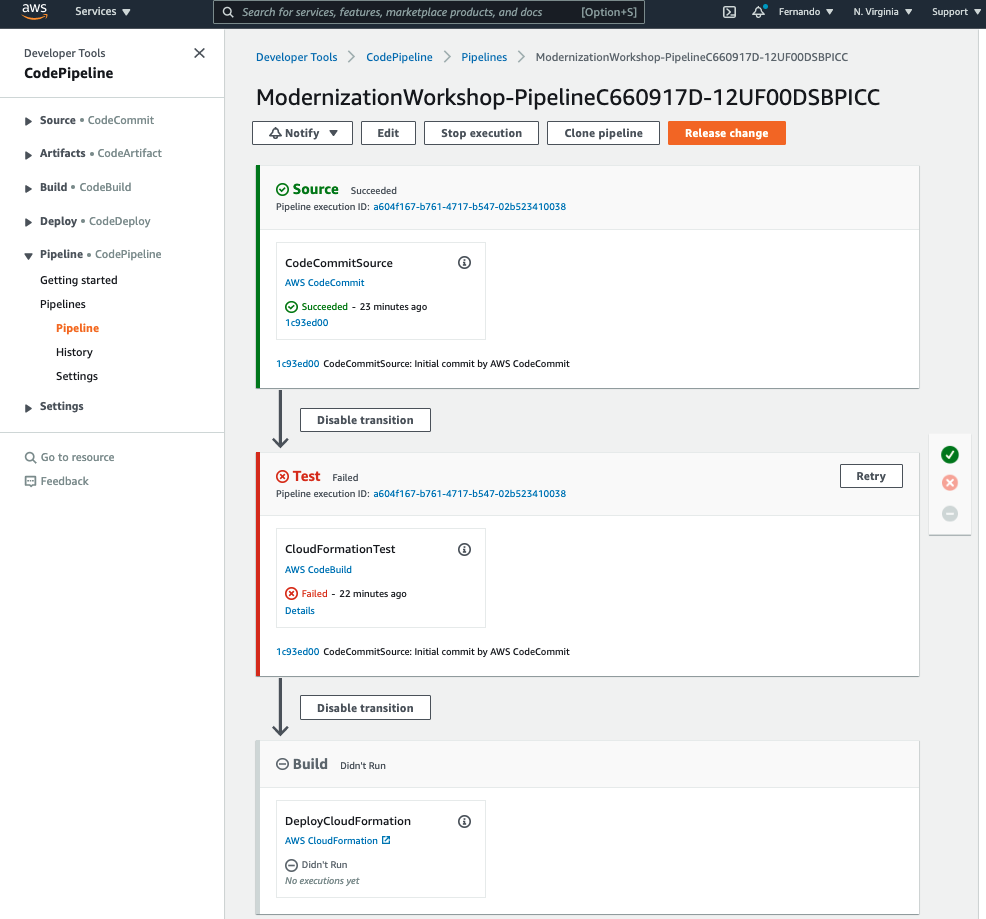Viewport: 986px width, 919px height.
Task: Open the N. Virginia region selector
Action: [x=882, y=12]
